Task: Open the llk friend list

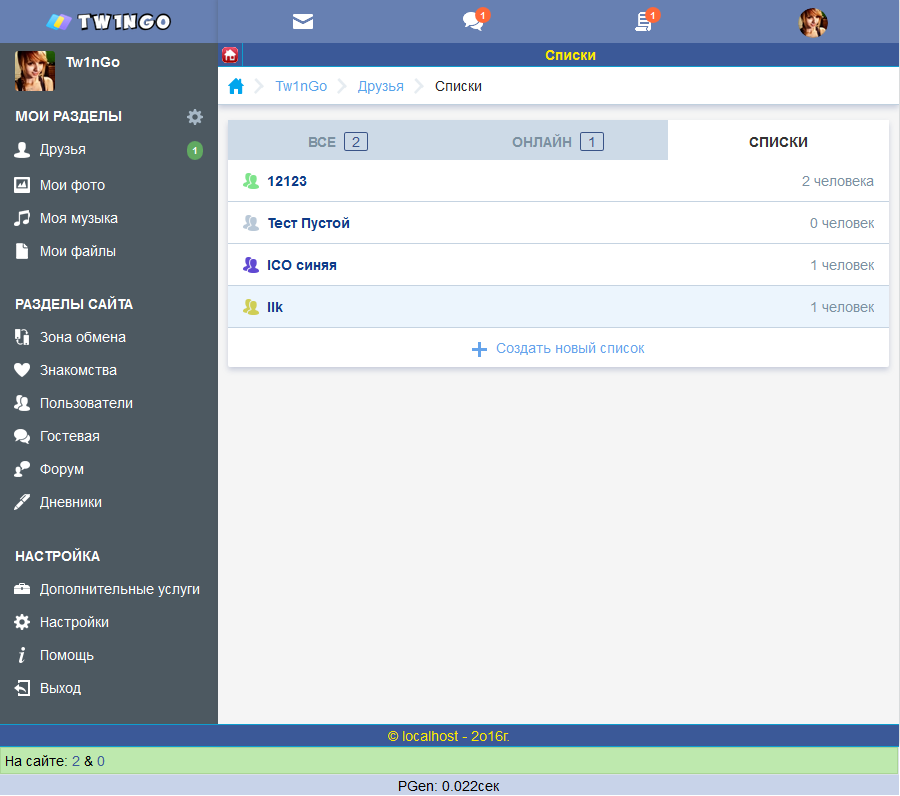Action: pos(558,307)
